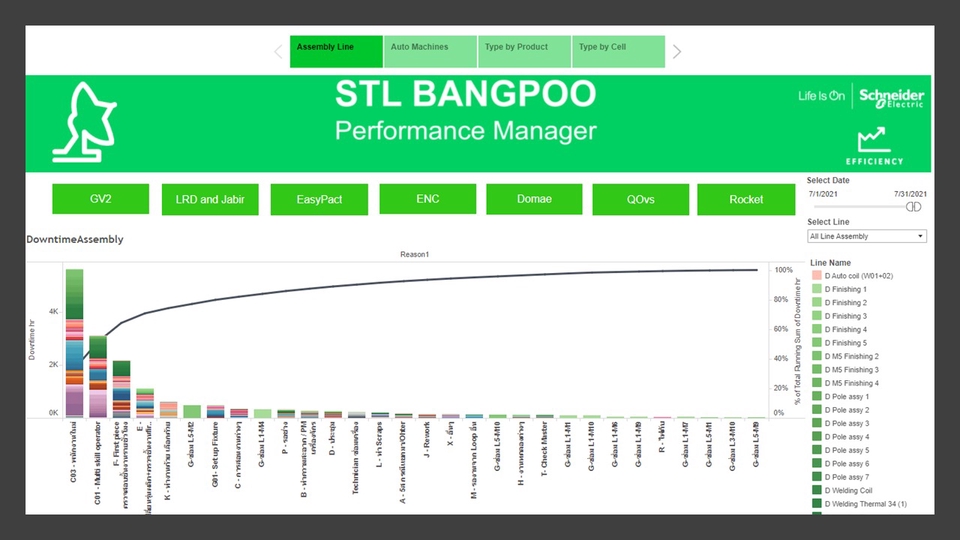This screenshot has height=540, width=960.
Task: Click the ENC button
Action: (427, 199)
